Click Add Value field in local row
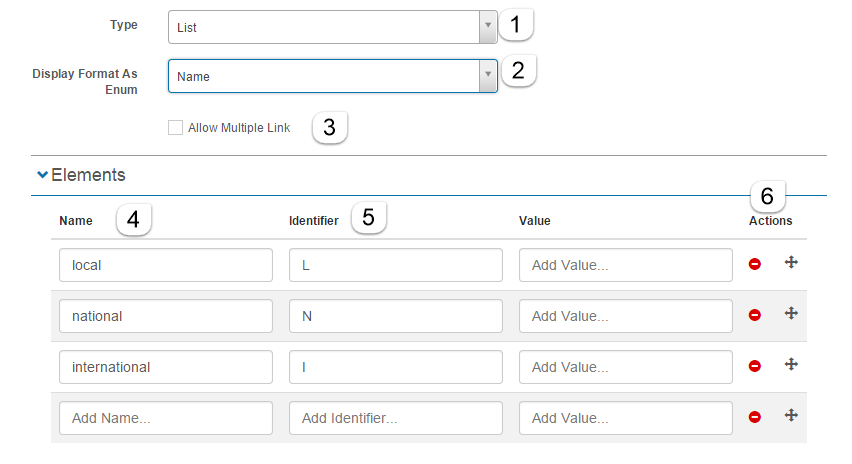This screenshot has height=464, width=852. coord(626,265)
